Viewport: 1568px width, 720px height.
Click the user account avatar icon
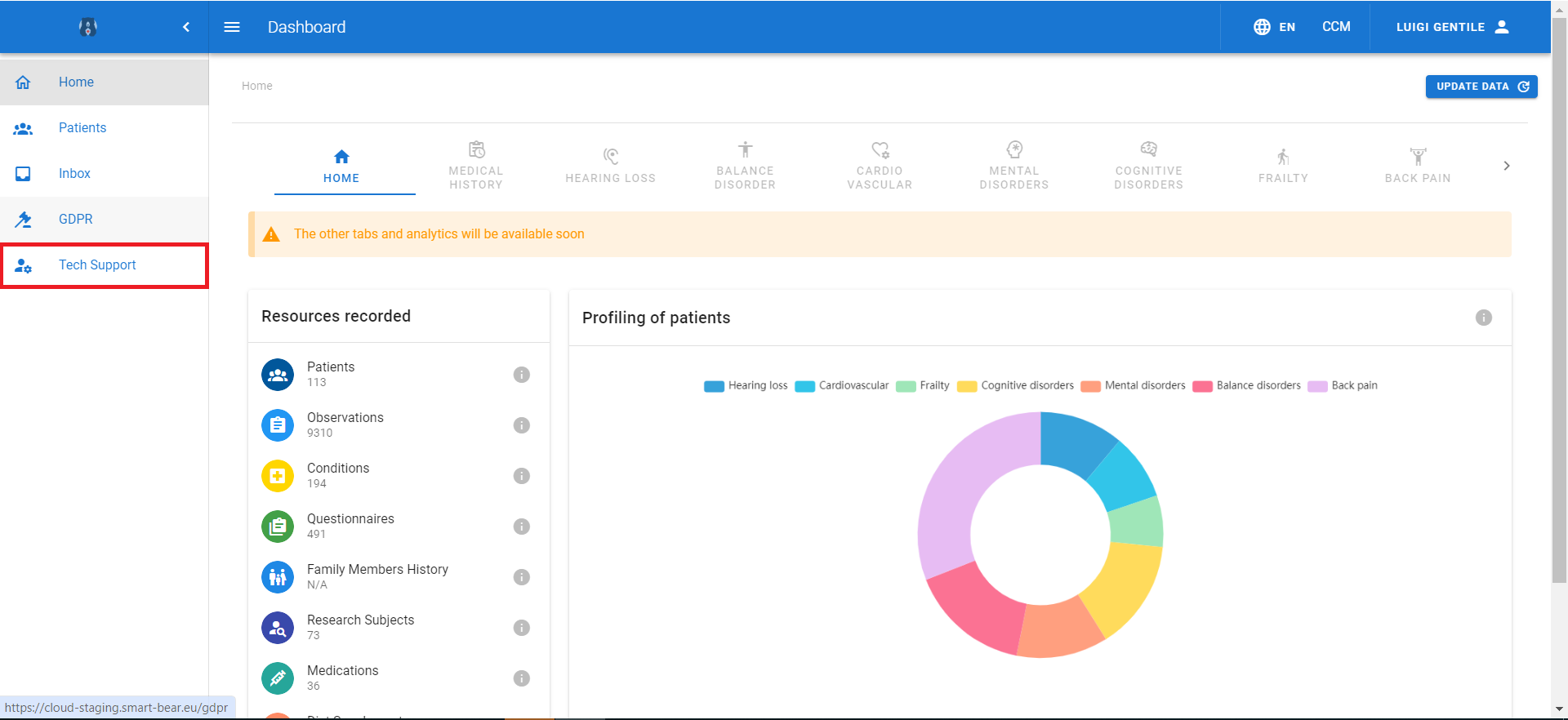pos(1502,27)
